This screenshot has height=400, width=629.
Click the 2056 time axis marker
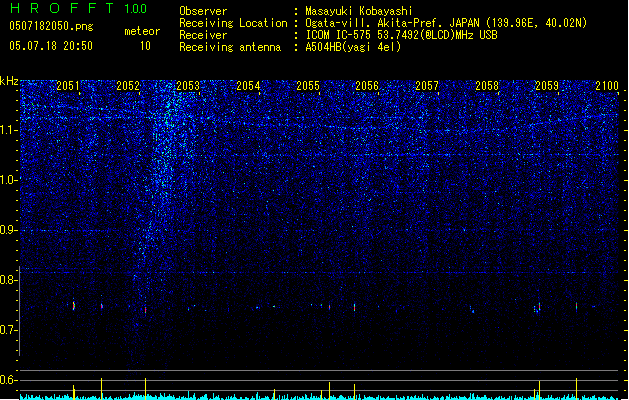(x=367, y=85)
